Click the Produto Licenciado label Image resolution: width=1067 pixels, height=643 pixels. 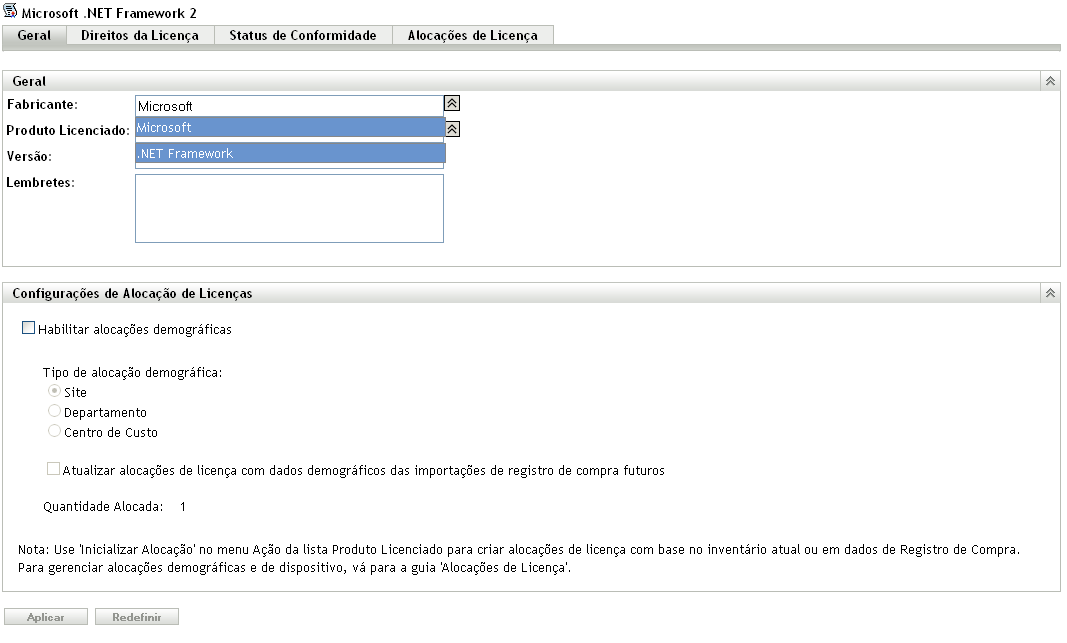click(x=68, y=131)
